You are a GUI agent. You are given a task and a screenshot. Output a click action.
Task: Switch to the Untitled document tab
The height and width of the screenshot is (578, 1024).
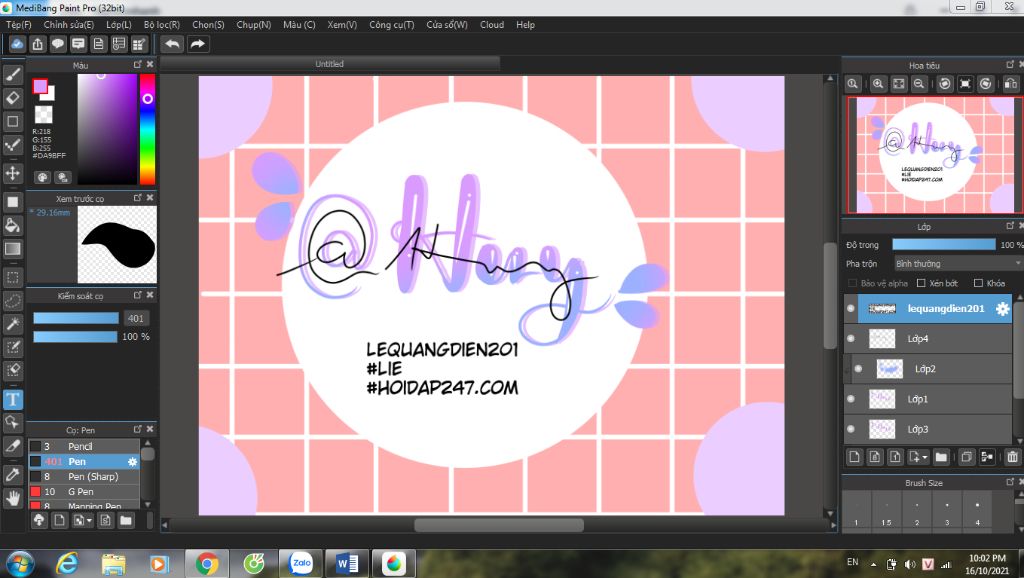pos(329,64)
